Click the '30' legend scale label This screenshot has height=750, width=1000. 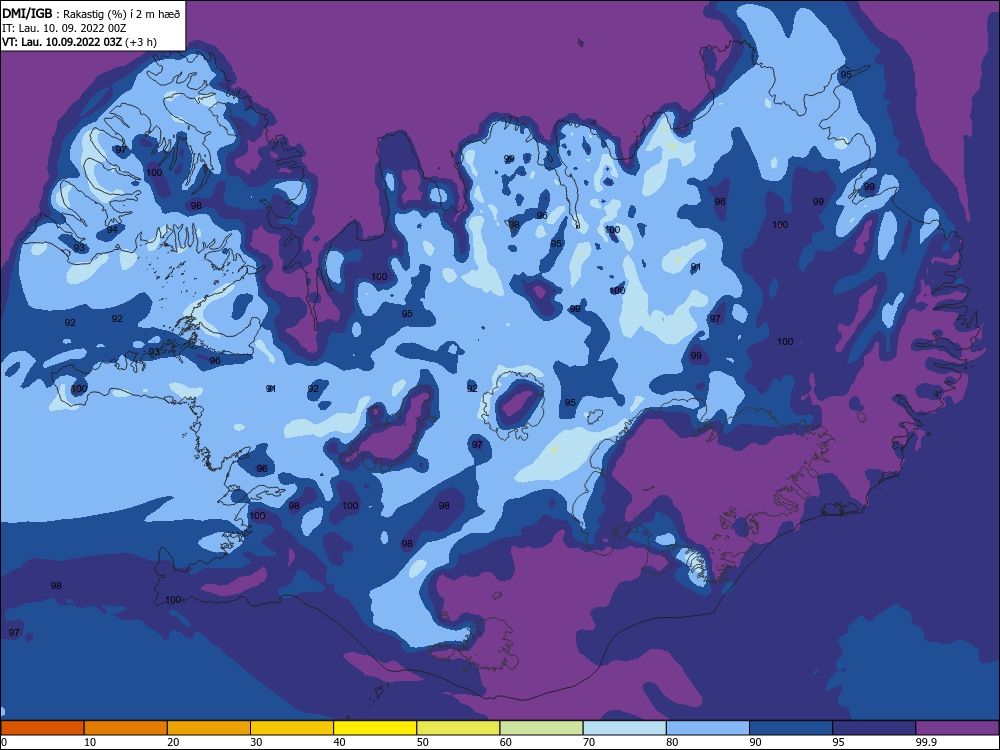256,742
